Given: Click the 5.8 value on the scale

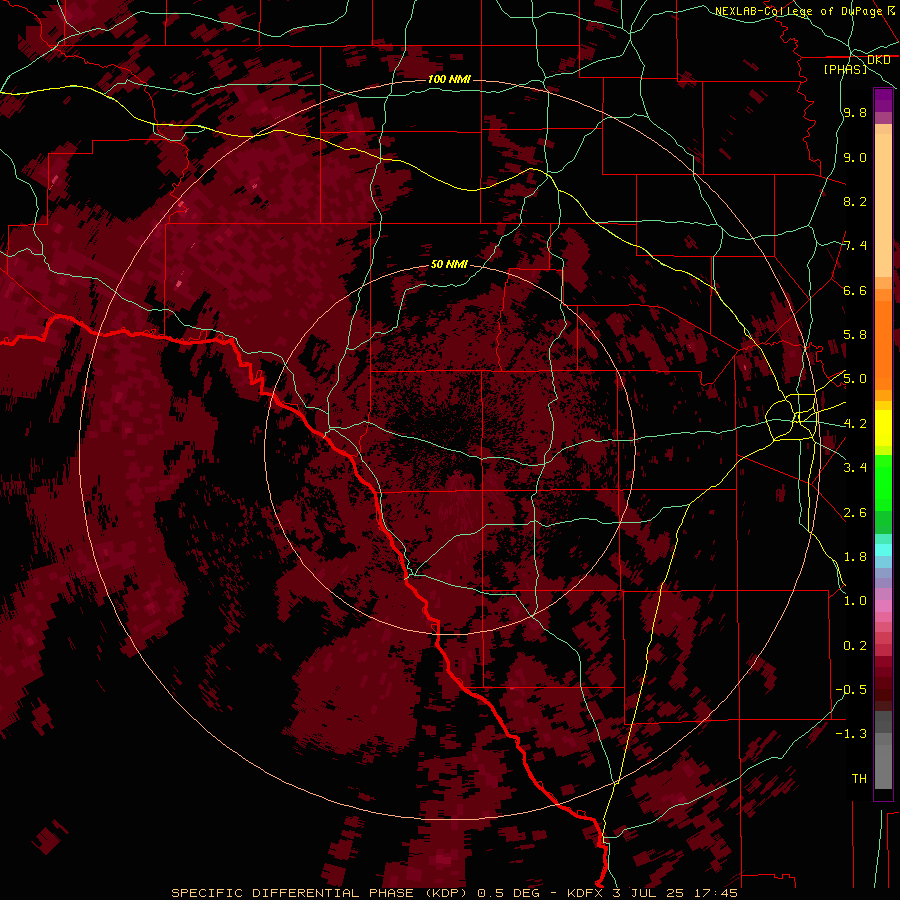Looking at the screenshot, I should (x=855, y=335).
